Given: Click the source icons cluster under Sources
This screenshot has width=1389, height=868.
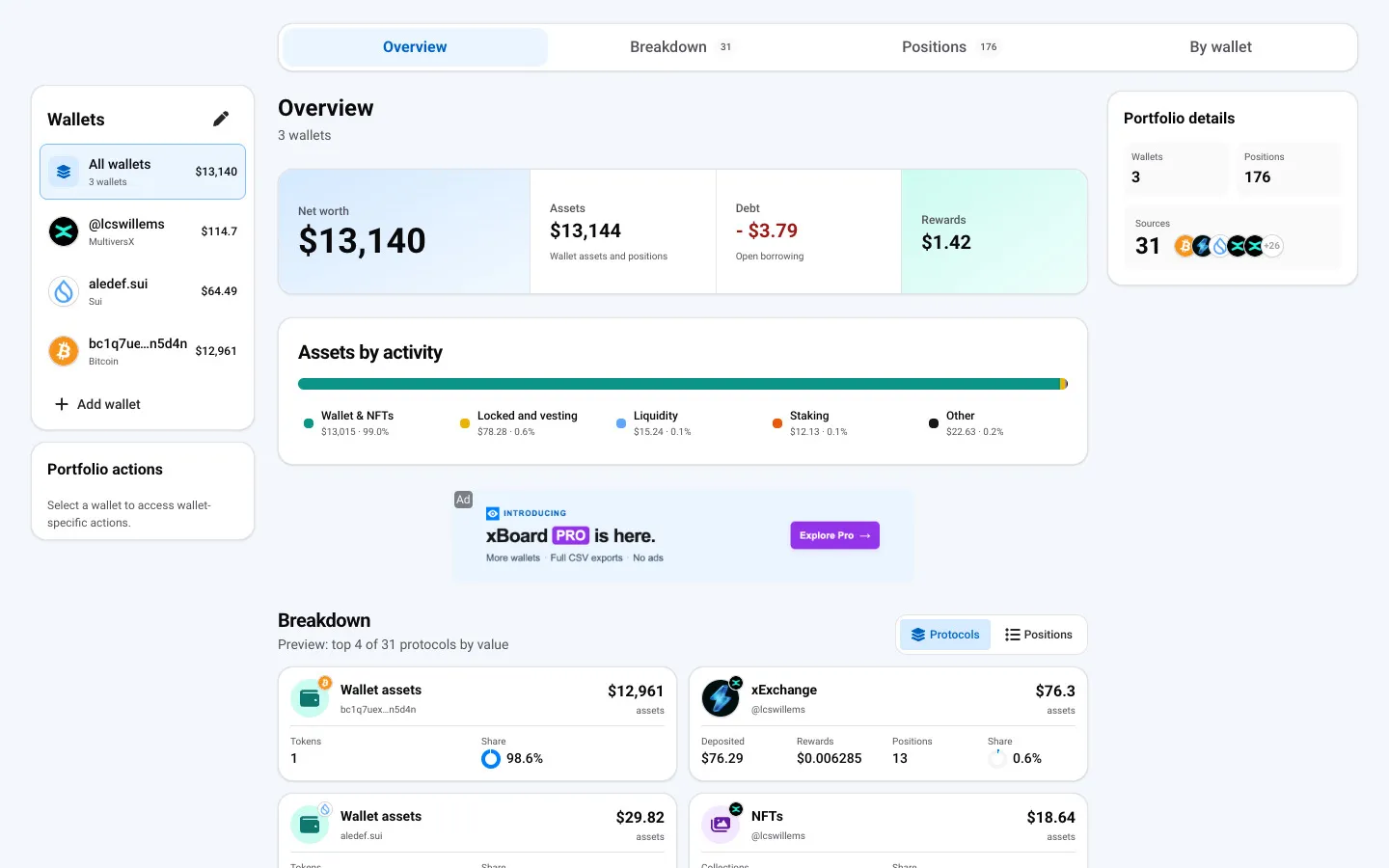Looking at the screenshot, I should pyautogui.click(x=1228, y=246).
